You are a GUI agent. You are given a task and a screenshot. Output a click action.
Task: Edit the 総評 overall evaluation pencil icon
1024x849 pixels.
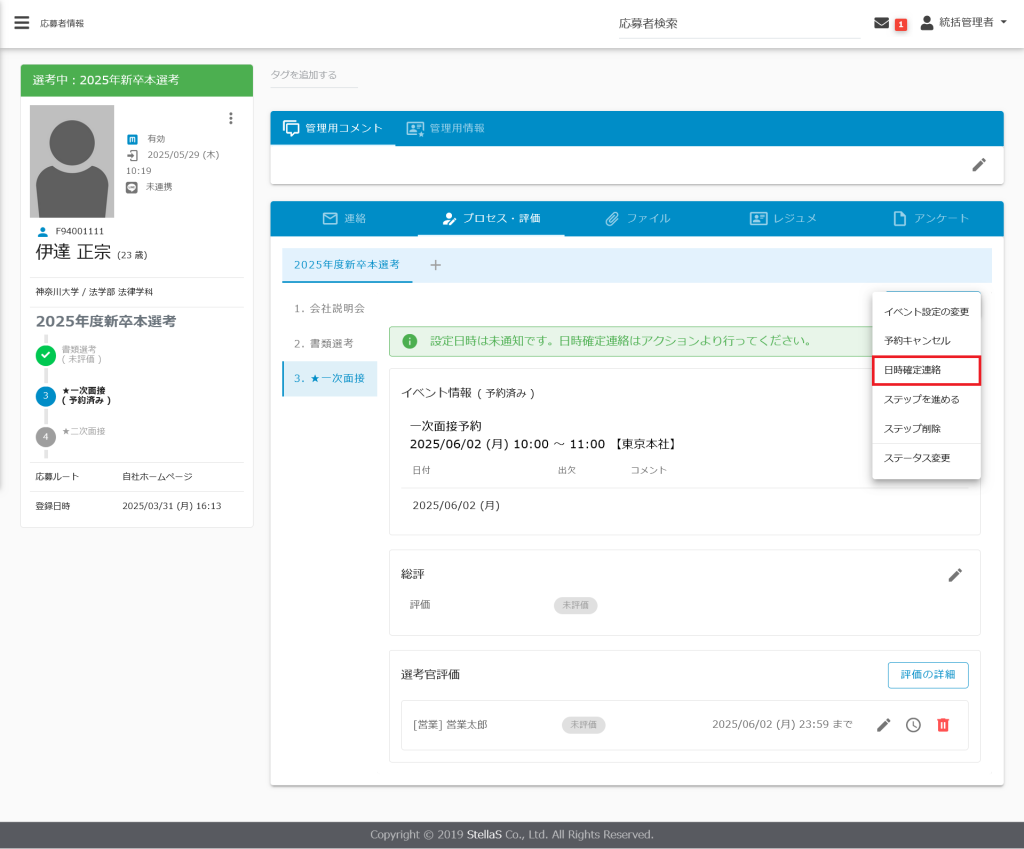pyautogui.click(x=955, y=575)
